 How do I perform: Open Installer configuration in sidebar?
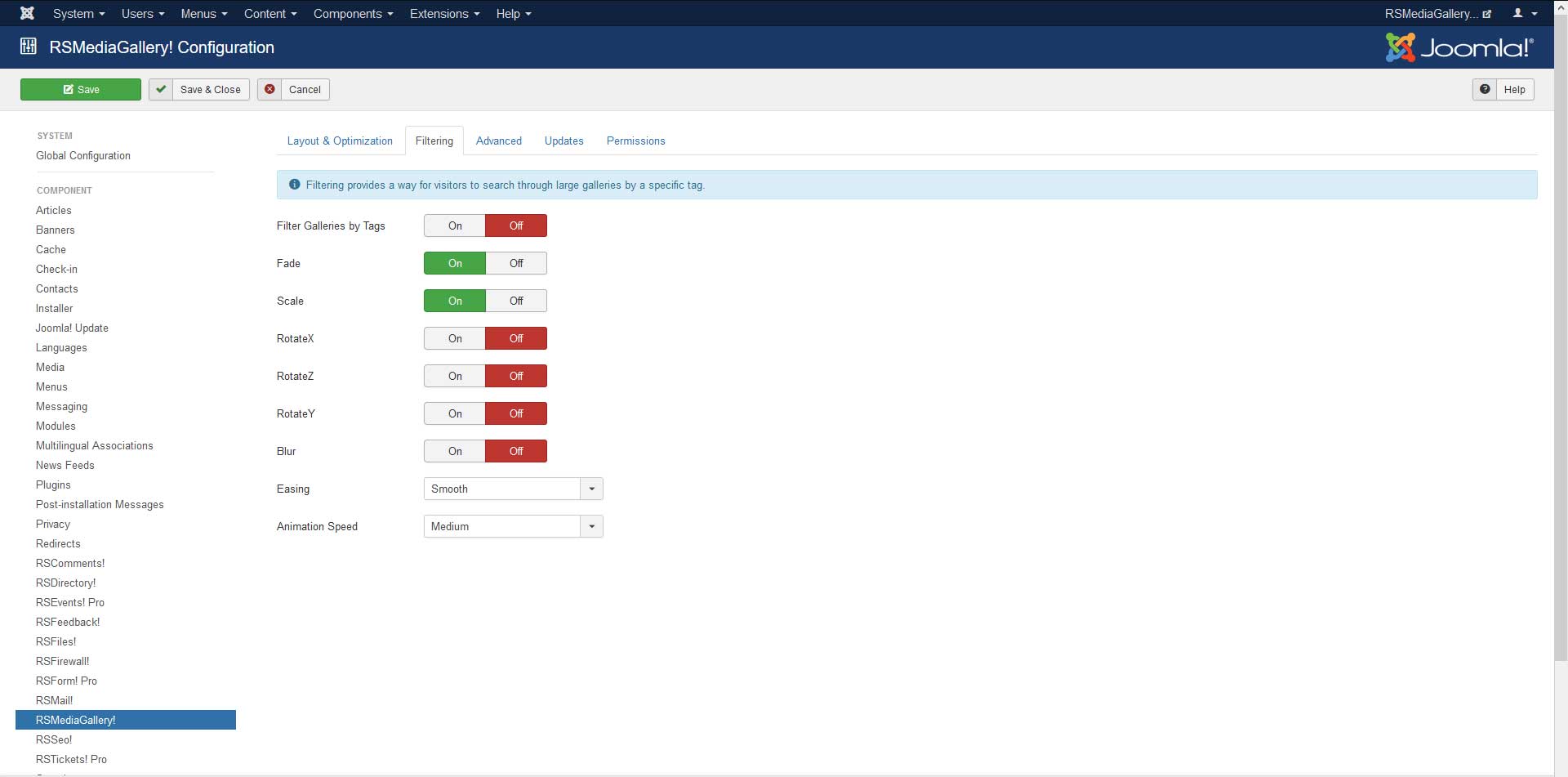[x=55, y=308]
